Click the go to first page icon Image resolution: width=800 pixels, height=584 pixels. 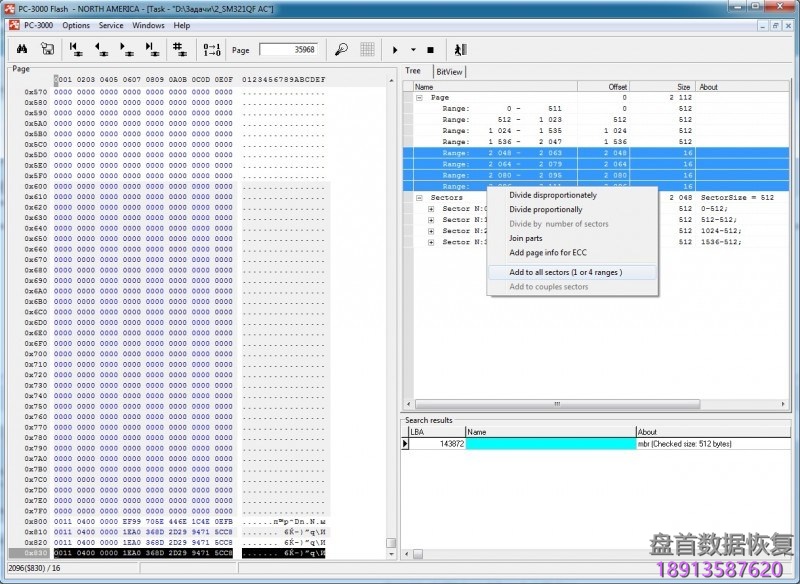[x=75, y=49]
